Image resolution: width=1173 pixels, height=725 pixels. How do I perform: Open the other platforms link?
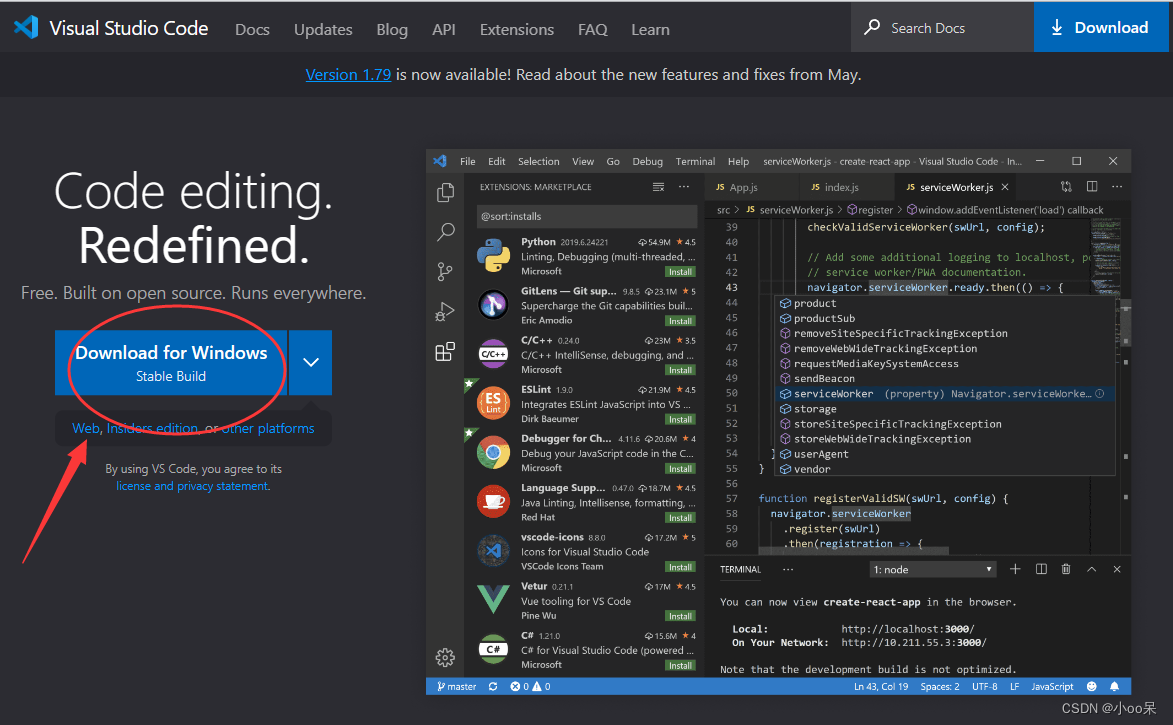[x=268, y=429]
